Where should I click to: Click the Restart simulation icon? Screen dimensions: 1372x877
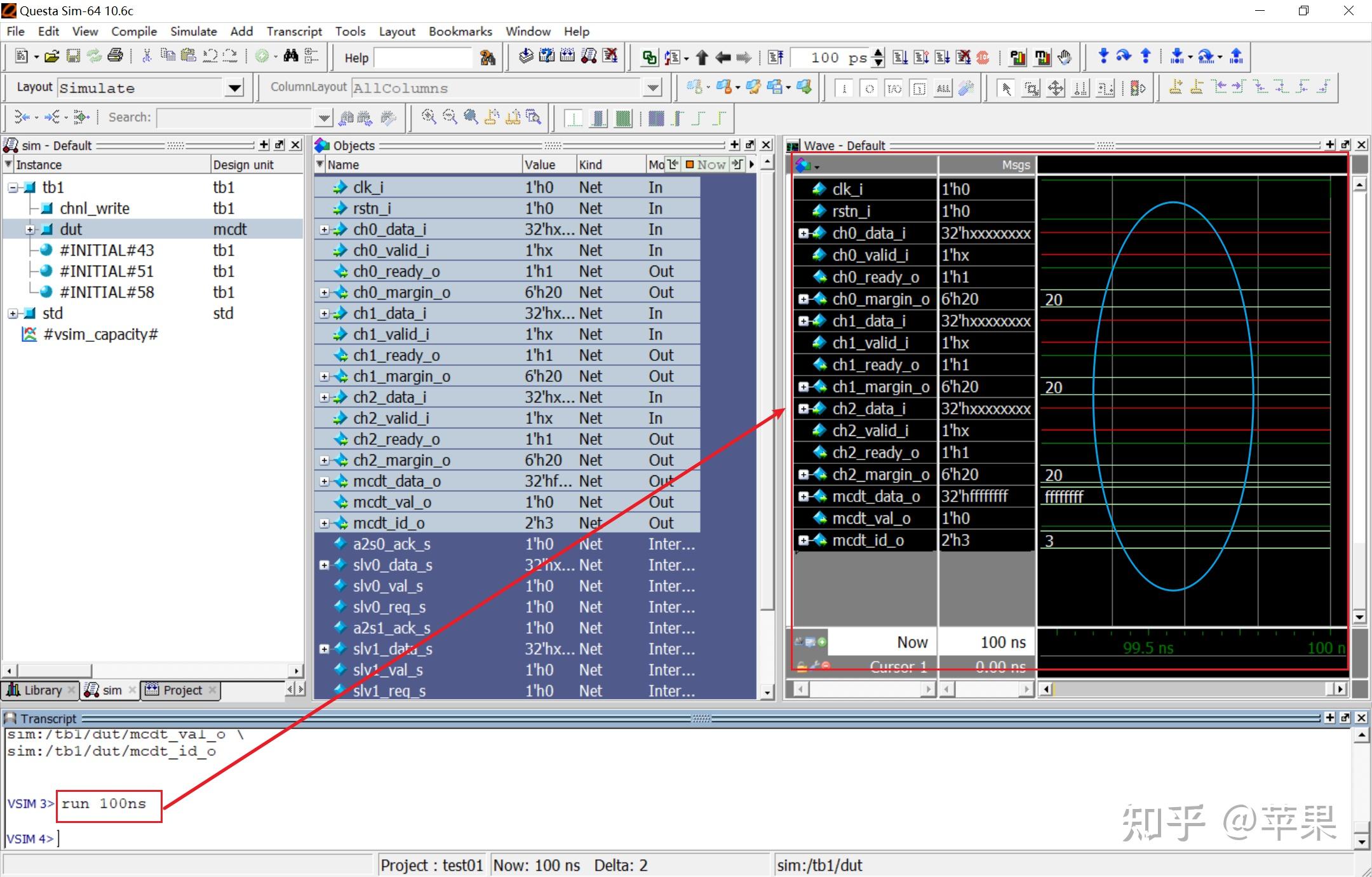tap(776, 57)
